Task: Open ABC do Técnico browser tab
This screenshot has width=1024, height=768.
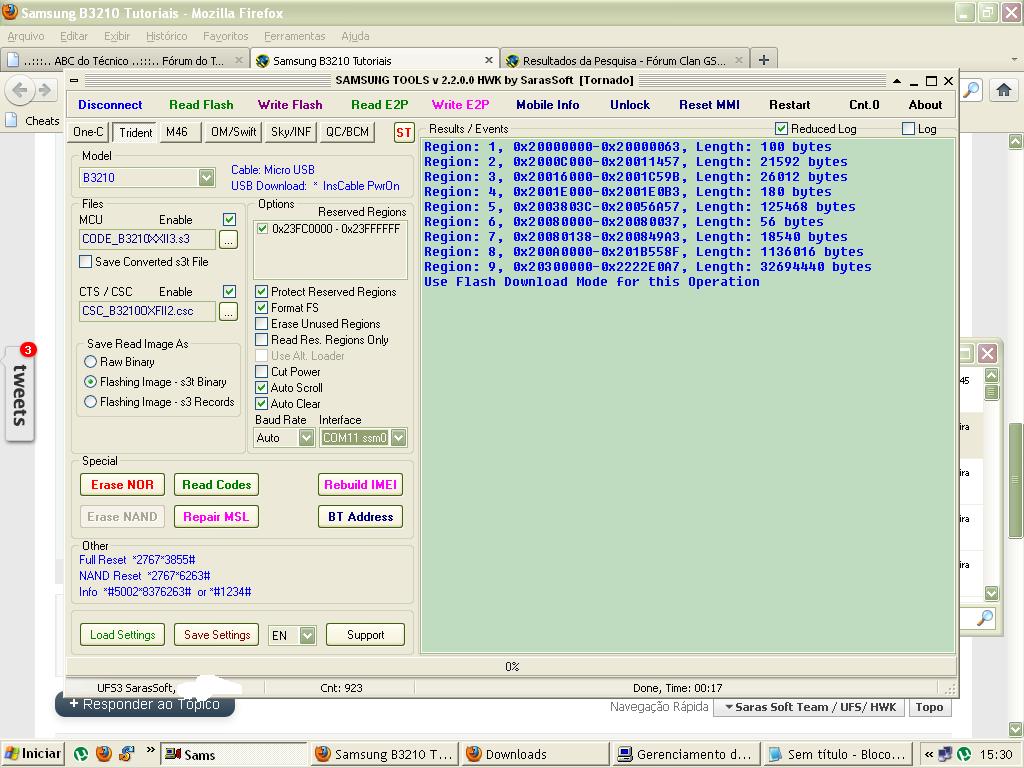Action: pos(124,60)
